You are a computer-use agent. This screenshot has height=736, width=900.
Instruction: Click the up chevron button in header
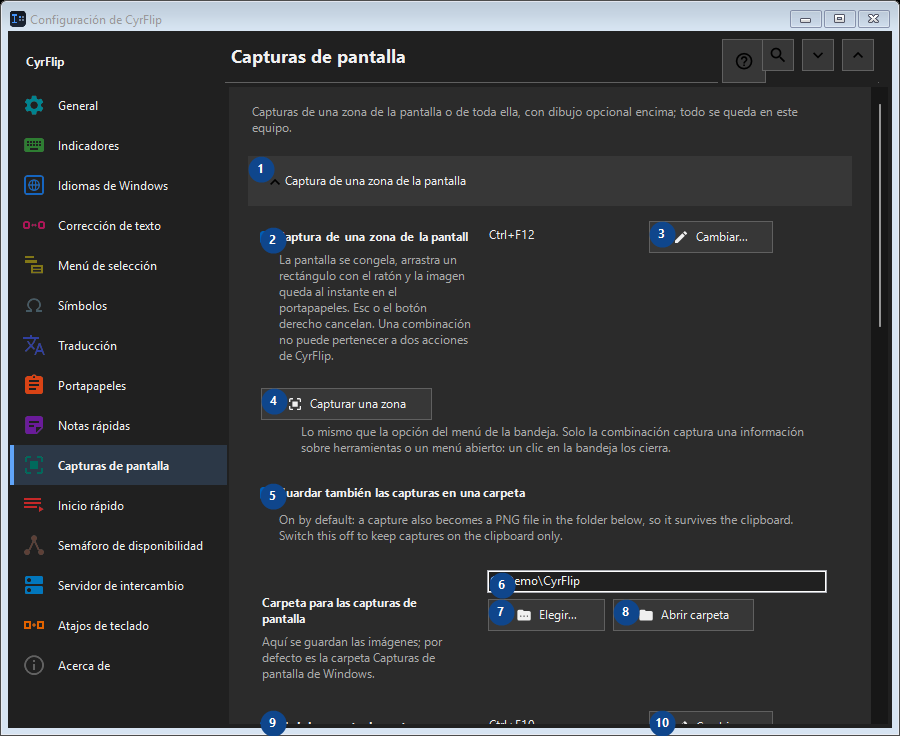(x=858, y=55)
